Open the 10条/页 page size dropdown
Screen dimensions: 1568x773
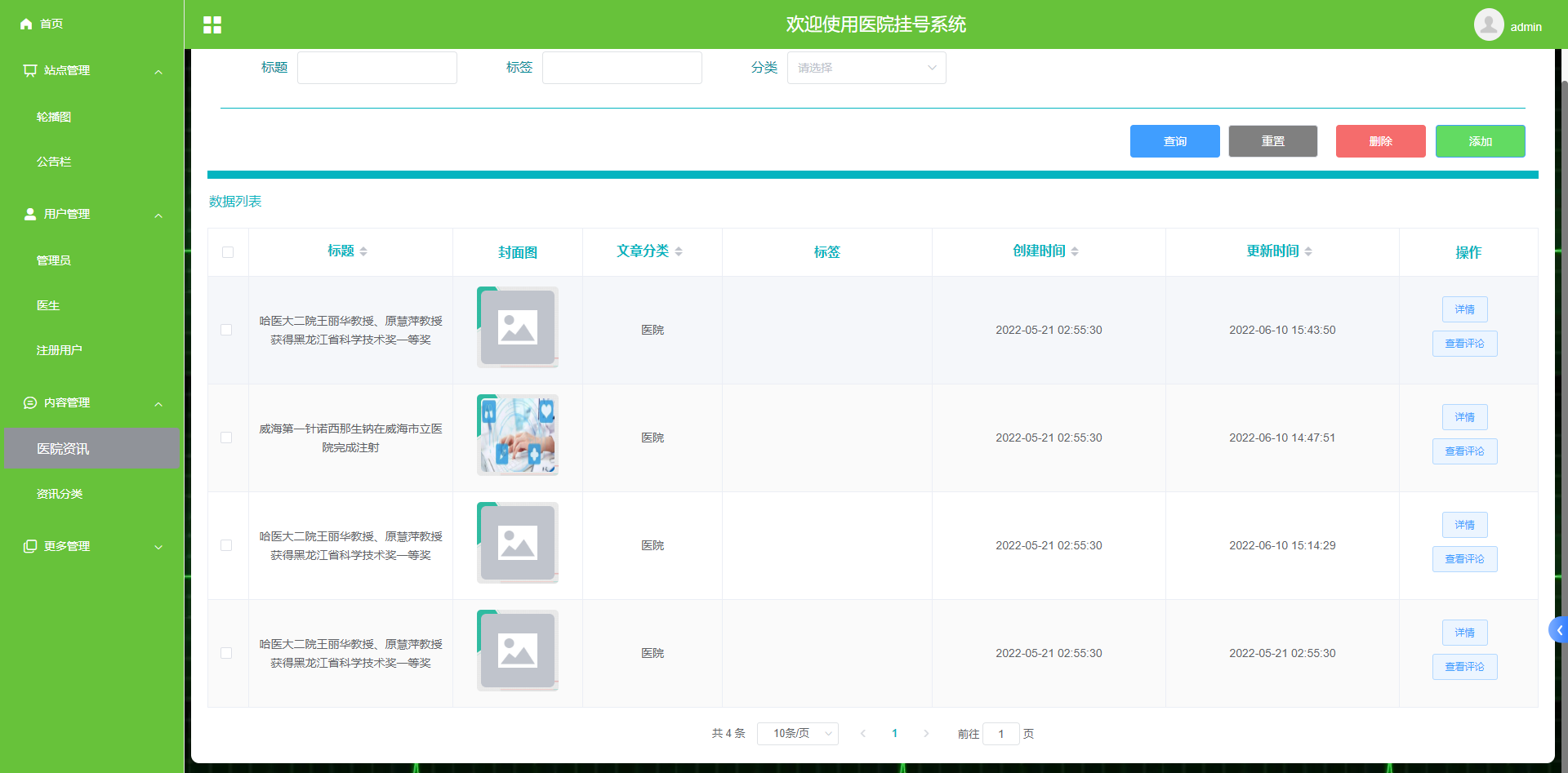tap(797, 734)
